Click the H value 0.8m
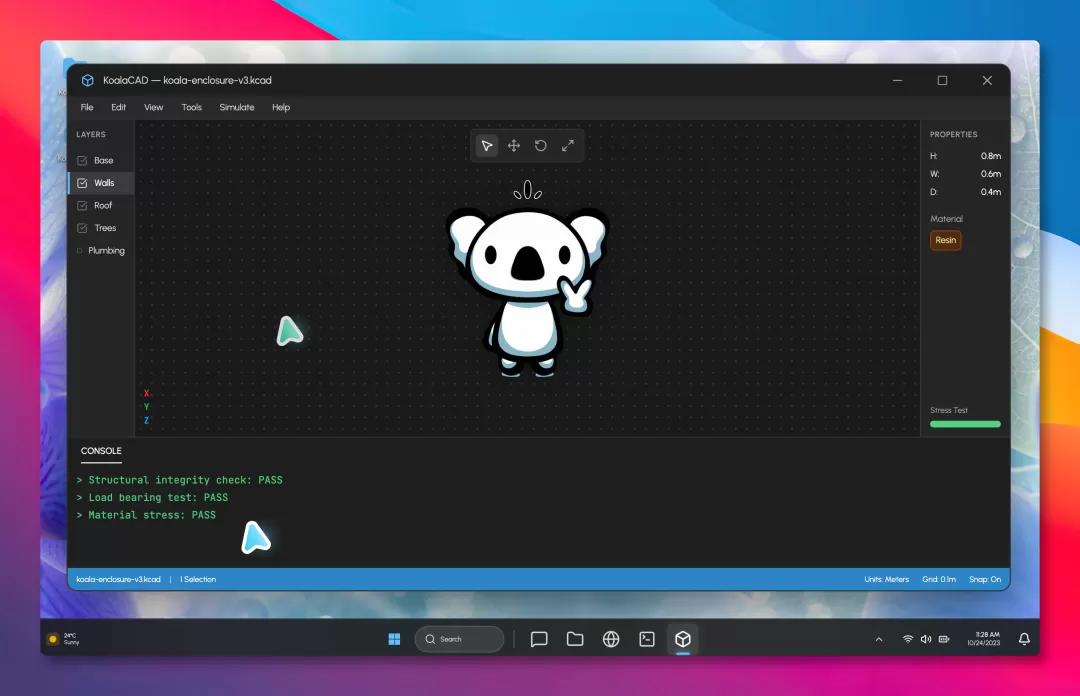The height and width of the screenshot is (696, 1080). (x=990, y=156)
